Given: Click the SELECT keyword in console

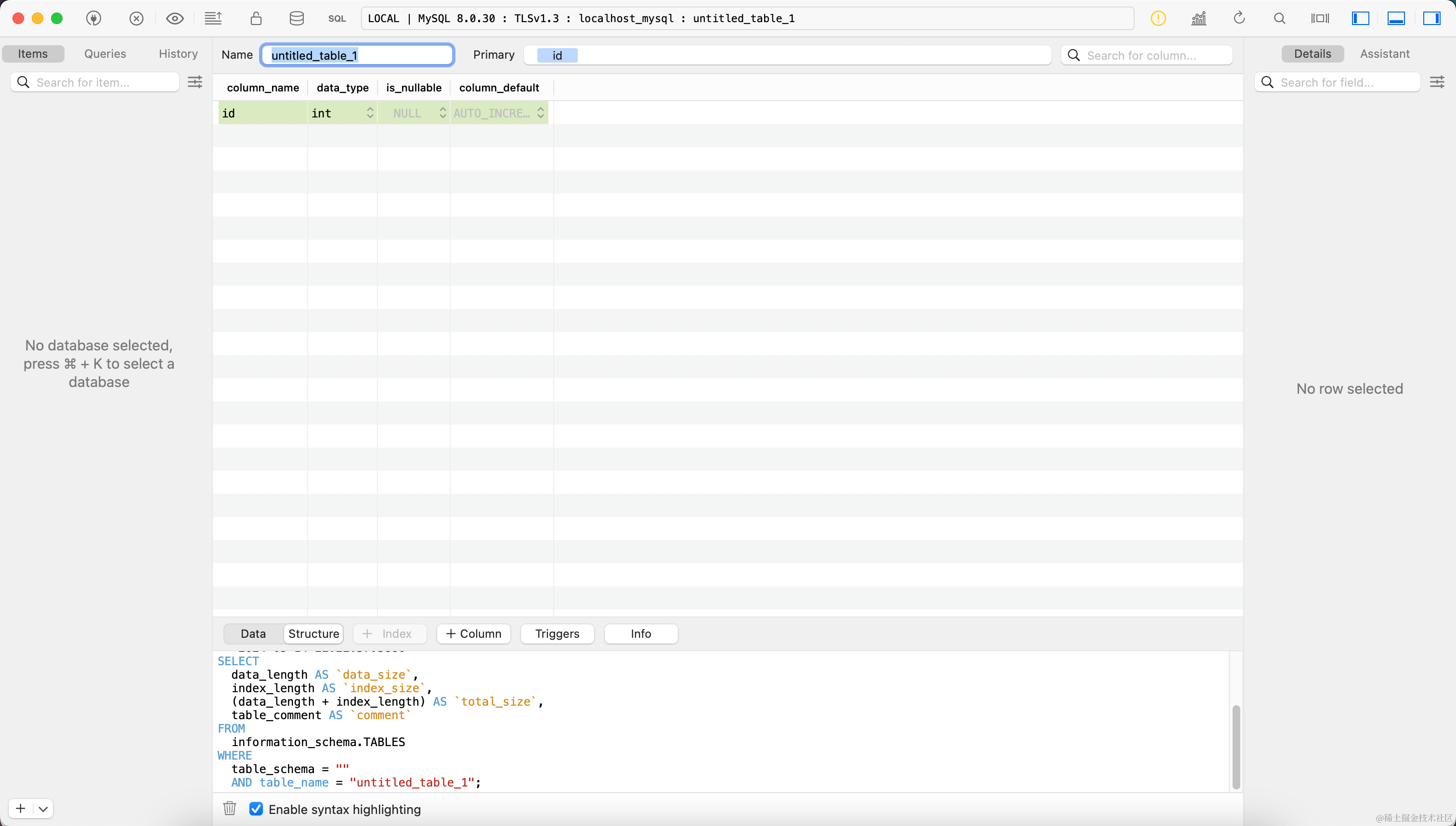Looking at the screenshot, I should [x=238, y=661].
